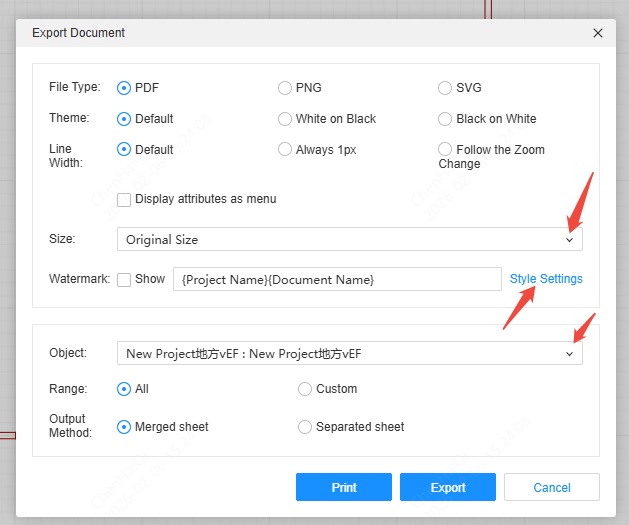Click the Print button
The height and width of the screenshot is (525, 629).
pos(344,488)
